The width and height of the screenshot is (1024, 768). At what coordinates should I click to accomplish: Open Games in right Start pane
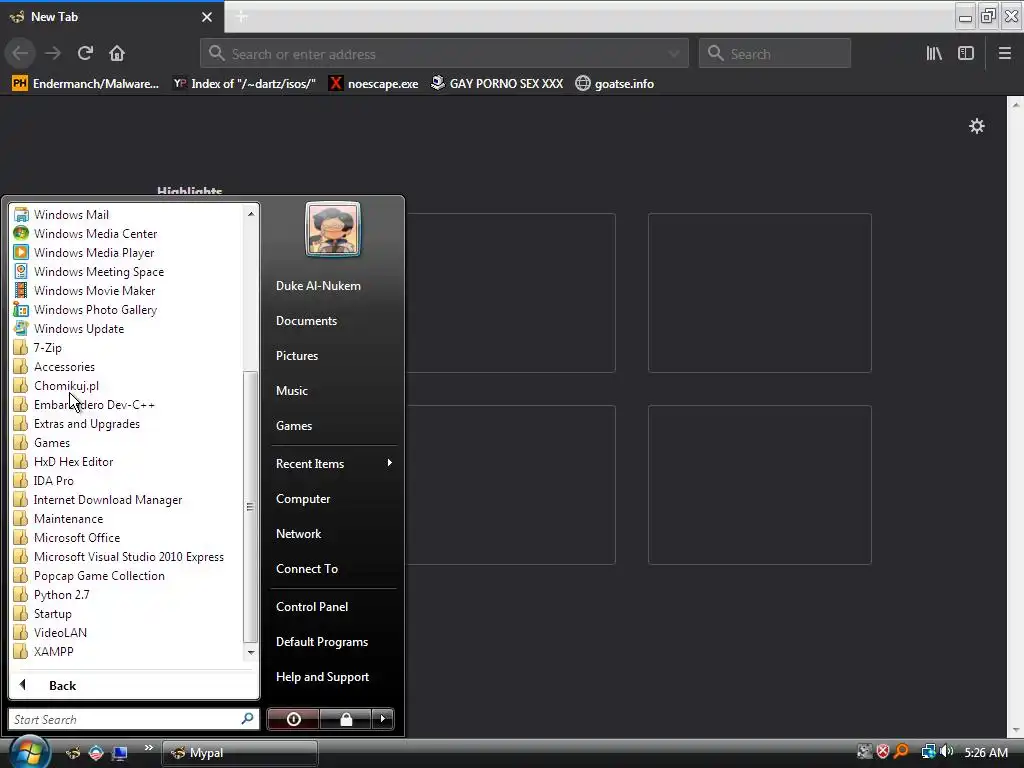(x=294, y=425)
